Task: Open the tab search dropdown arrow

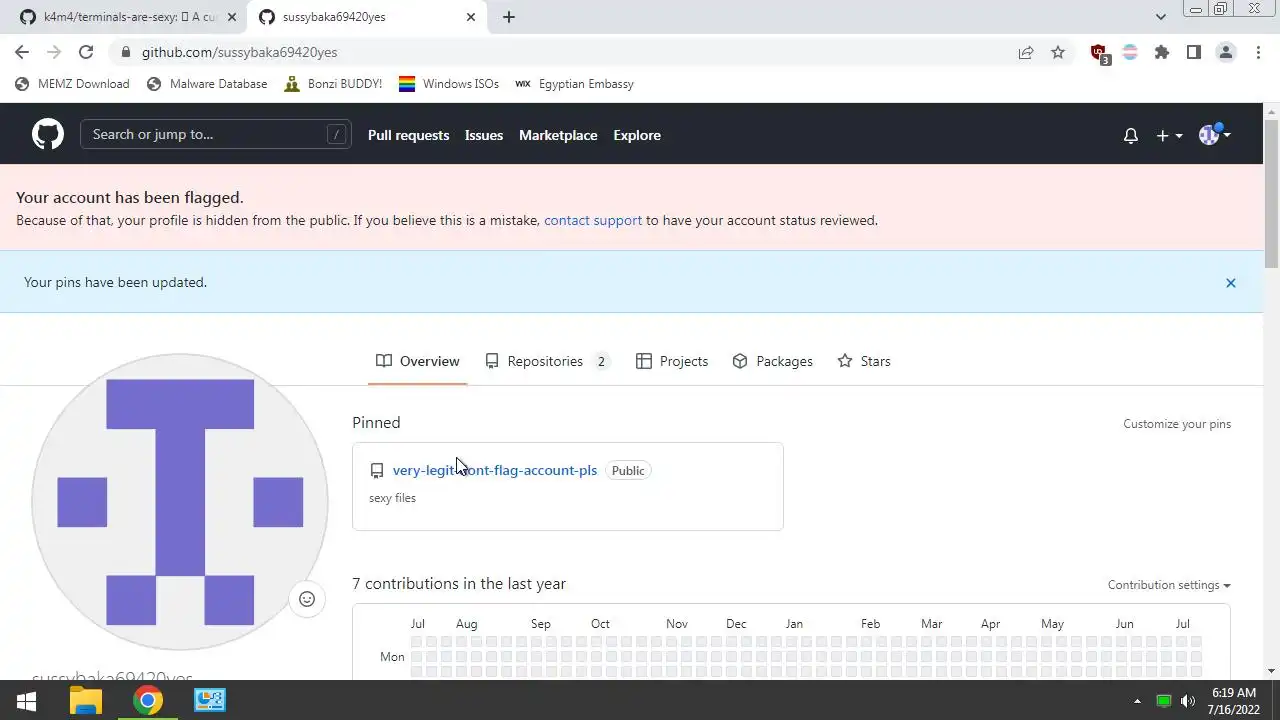Action: 1160,17
